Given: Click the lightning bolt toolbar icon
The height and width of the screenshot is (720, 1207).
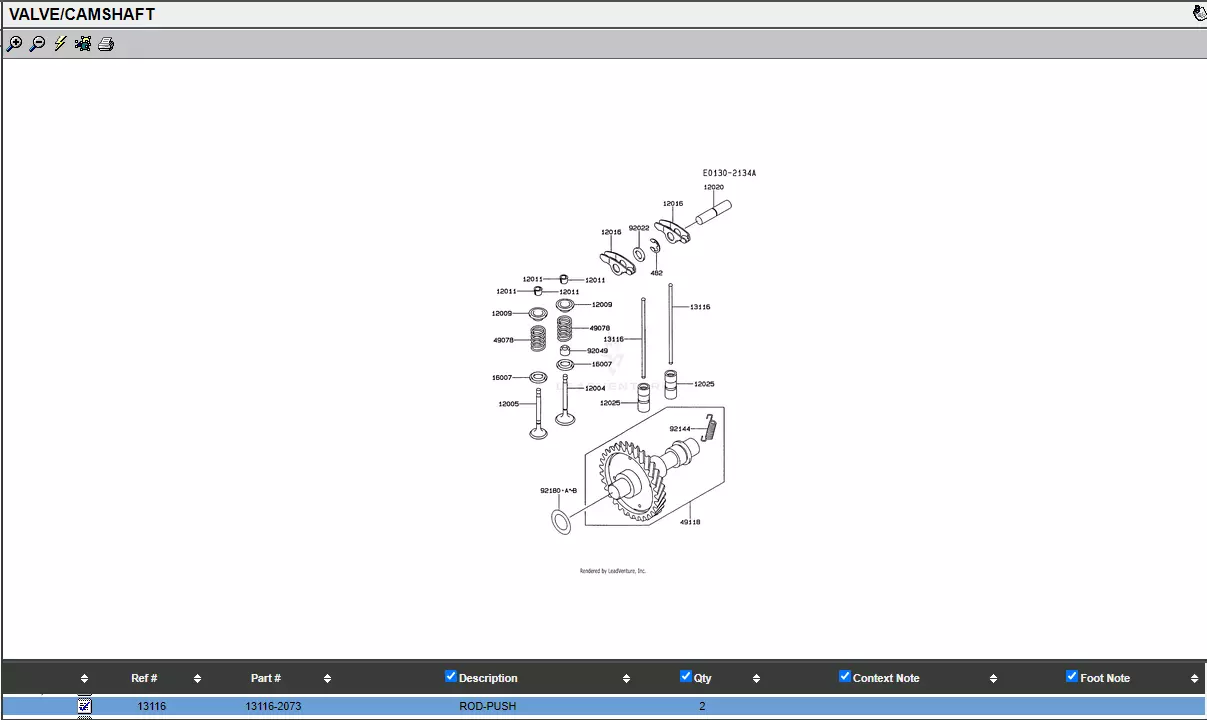Looking at the screenshot, I should (x=60, y=44).
